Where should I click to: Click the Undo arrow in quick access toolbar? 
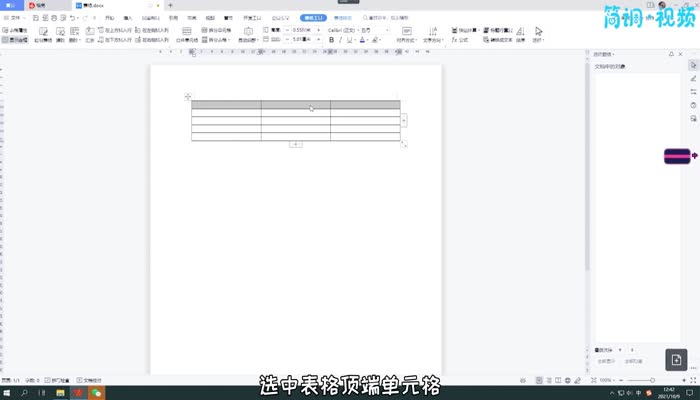click(x=73, y=18)
